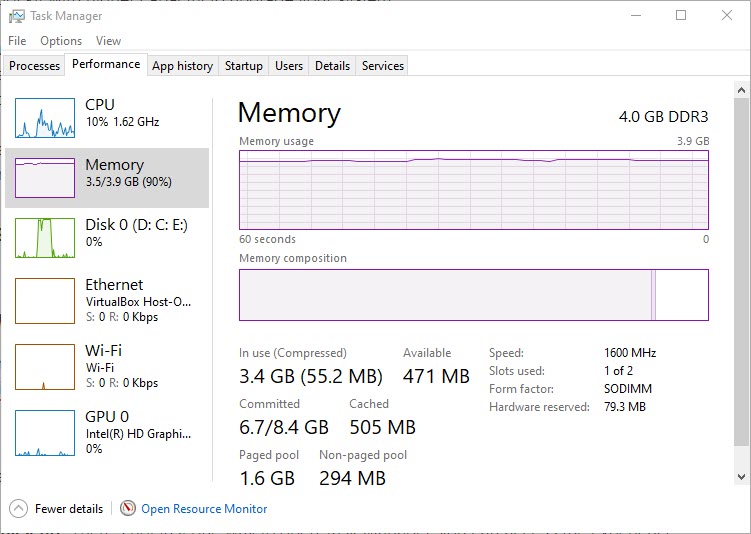This screenshot has height=534, width=751.
Task: Switch to the Startup tab
Action: click(244, 66)
